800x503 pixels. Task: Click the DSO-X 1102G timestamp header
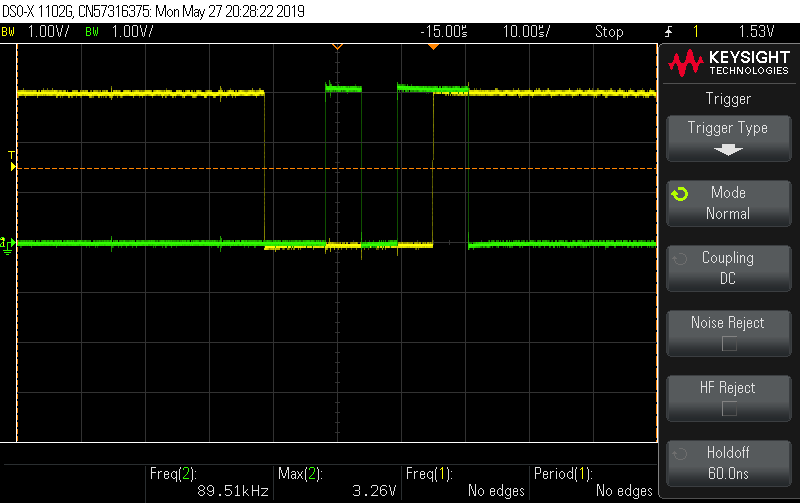click(x=153, y=11)
